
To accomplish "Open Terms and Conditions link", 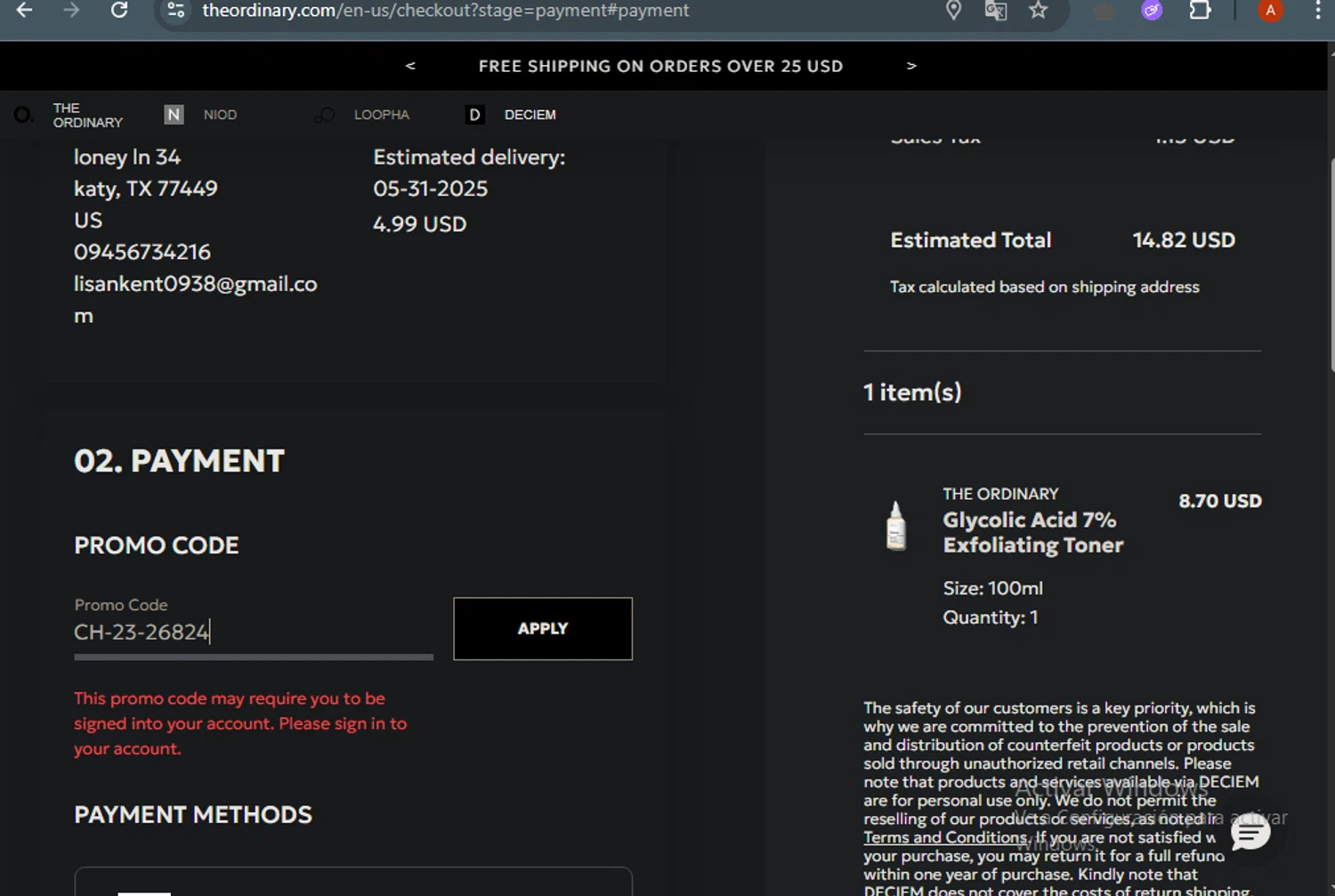I will pos(945,837).
